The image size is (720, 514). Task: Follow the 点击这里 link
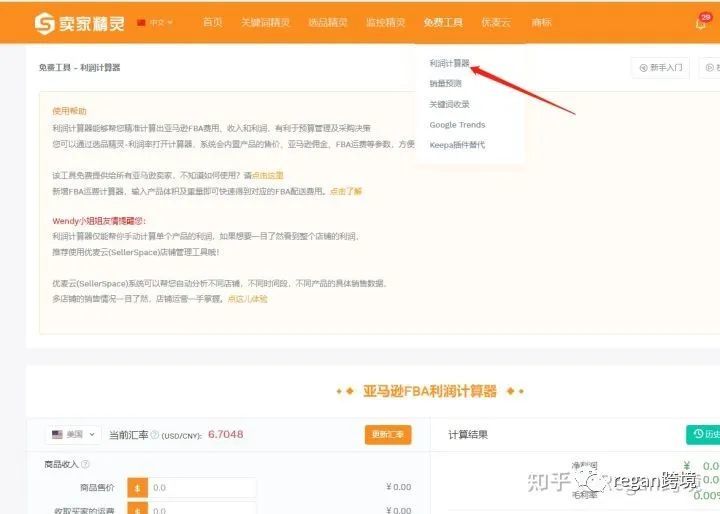click(268, 175)
